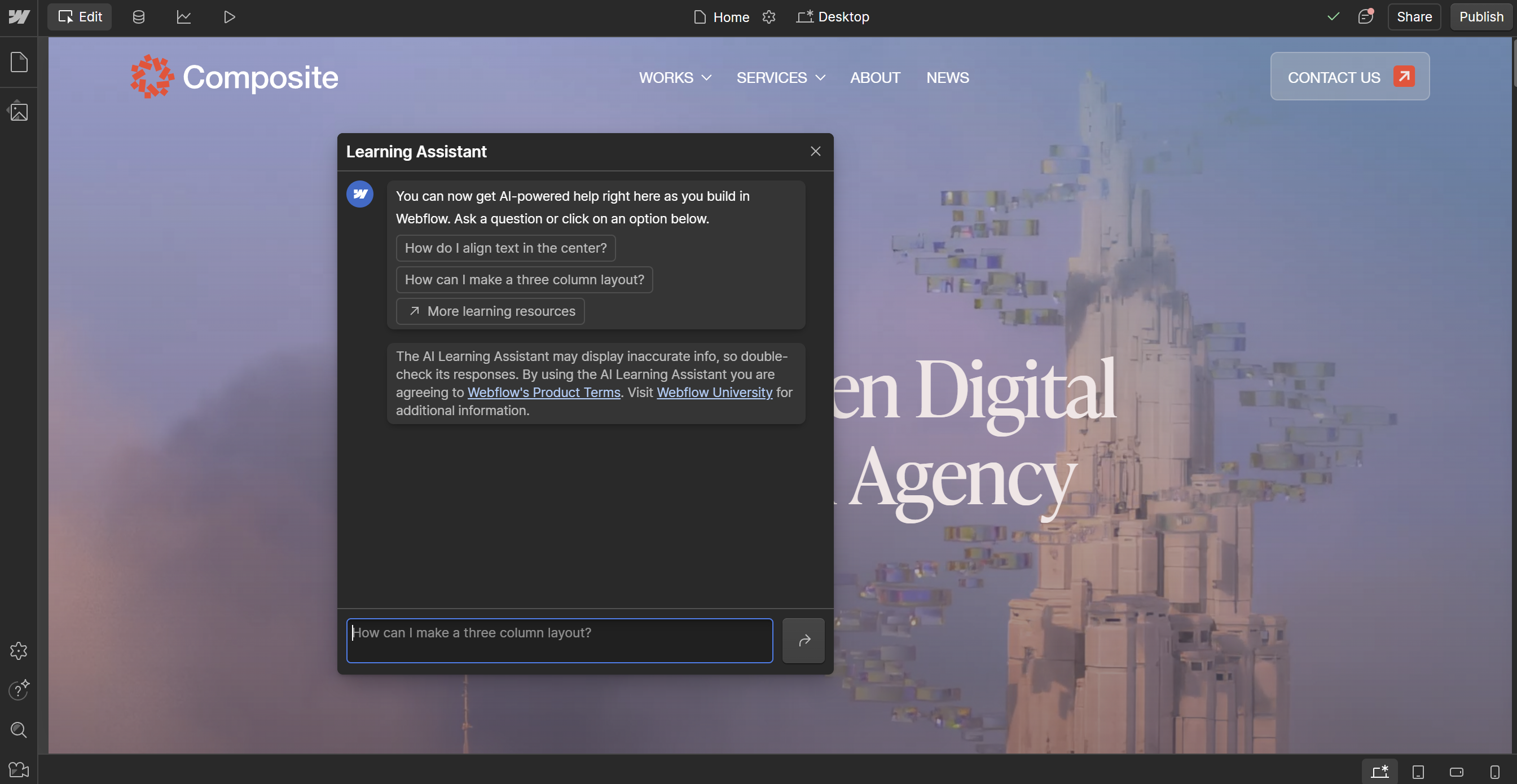Focus the Learning Assistant question input
The width and height of the screenshot is (1517, 784).
tap(560, 640)
